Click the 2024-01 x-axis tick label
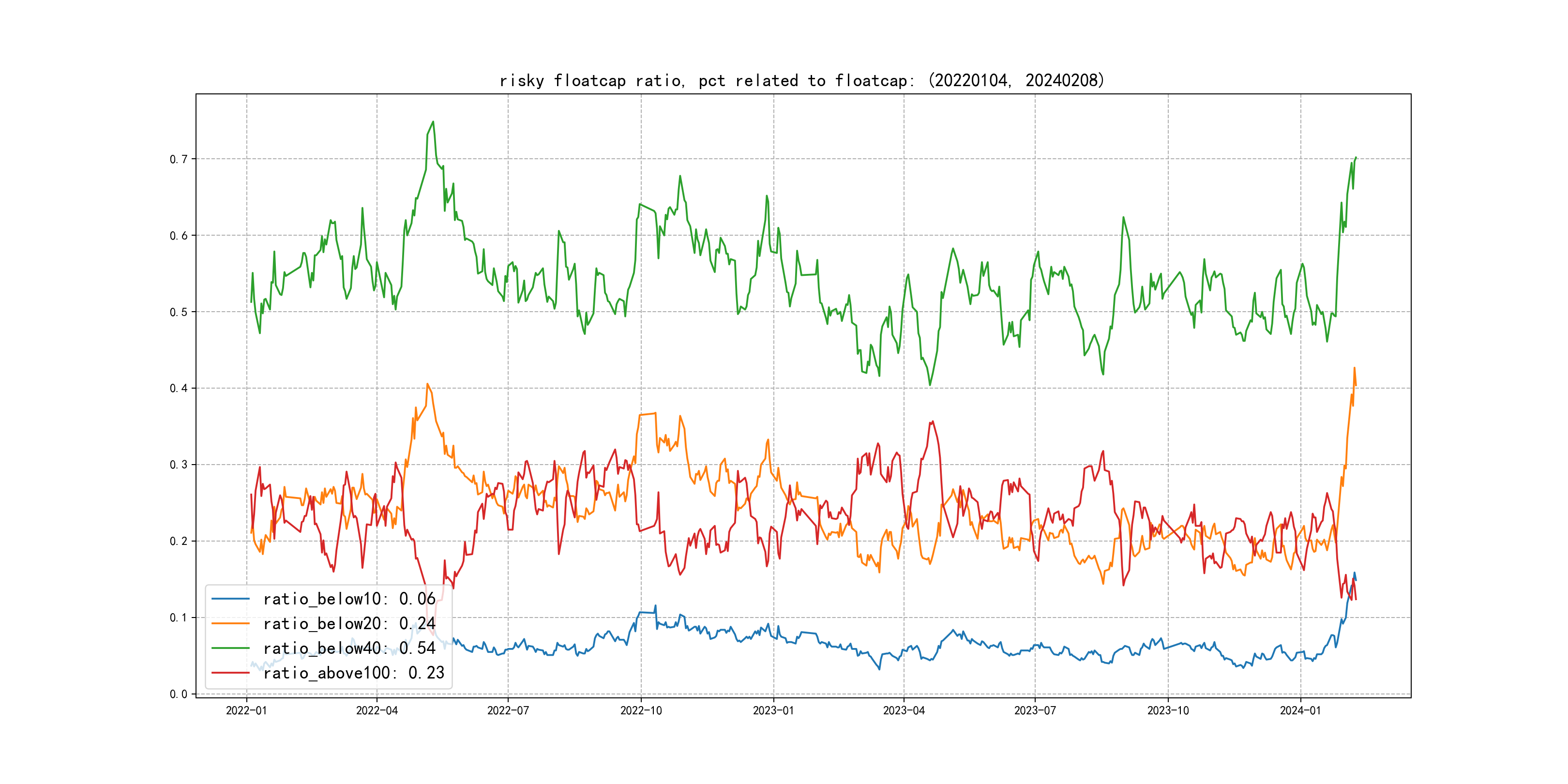1568x784 pixels. [x=1300, y=710]
